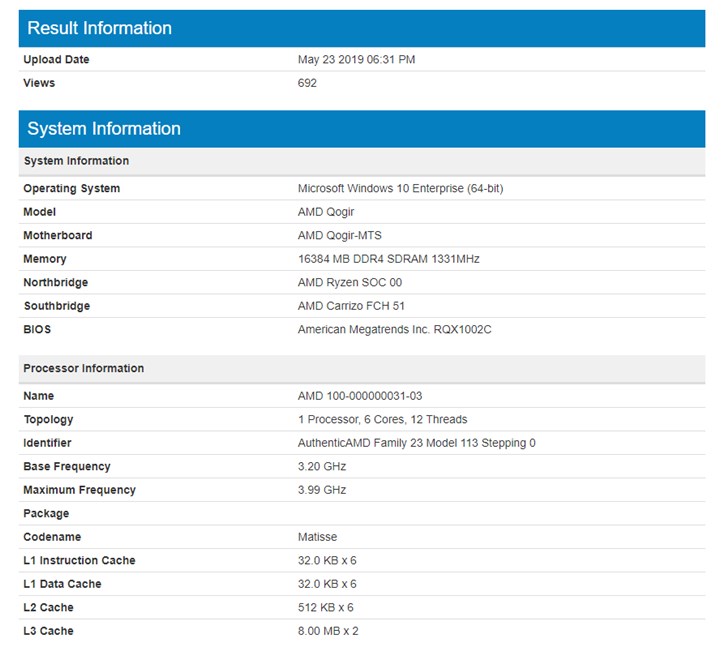Select the Upload Date label

(x=56, y=59)
